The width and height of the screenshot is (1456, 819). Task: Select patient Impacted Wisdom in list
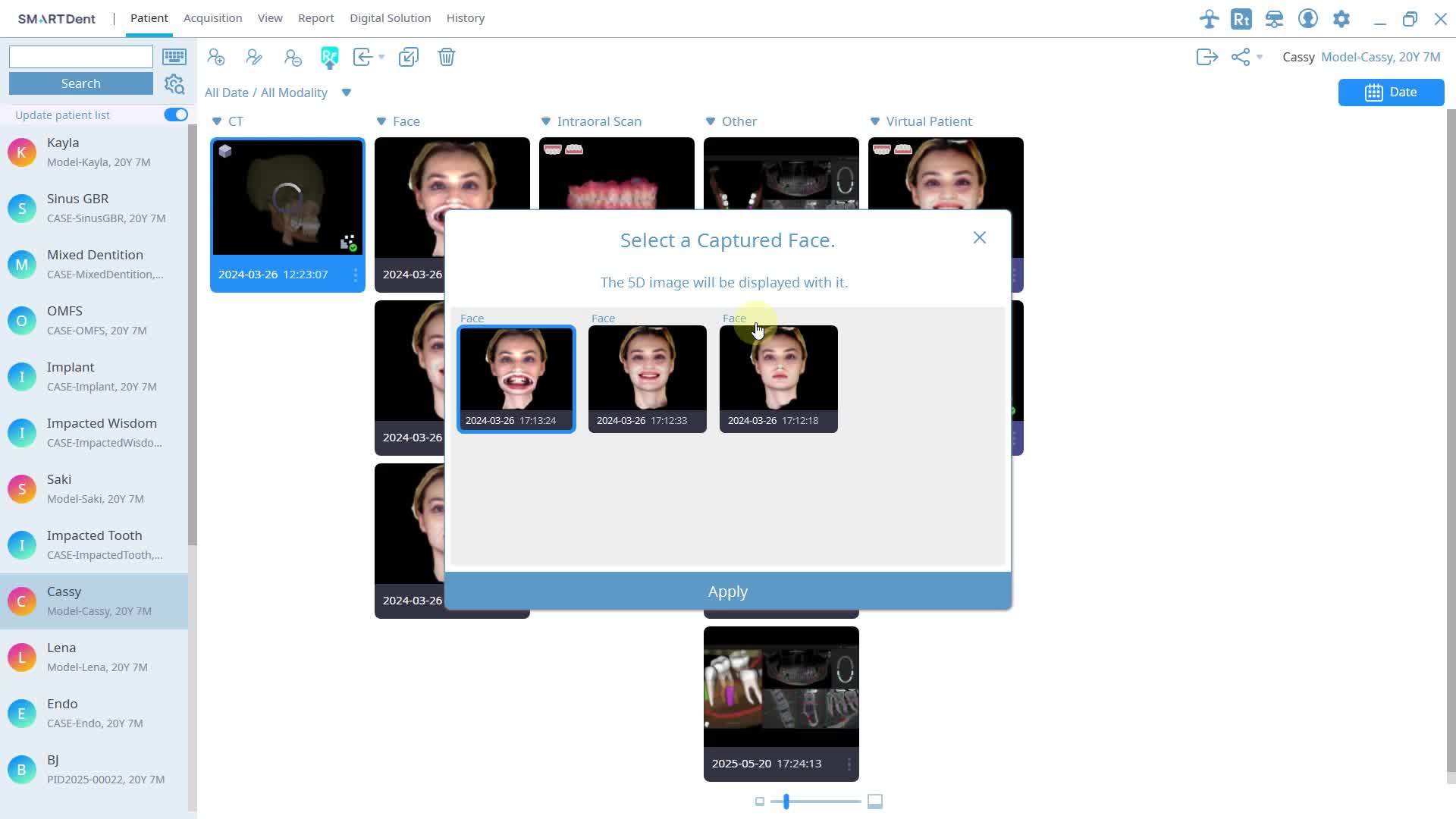coord(94,432)
